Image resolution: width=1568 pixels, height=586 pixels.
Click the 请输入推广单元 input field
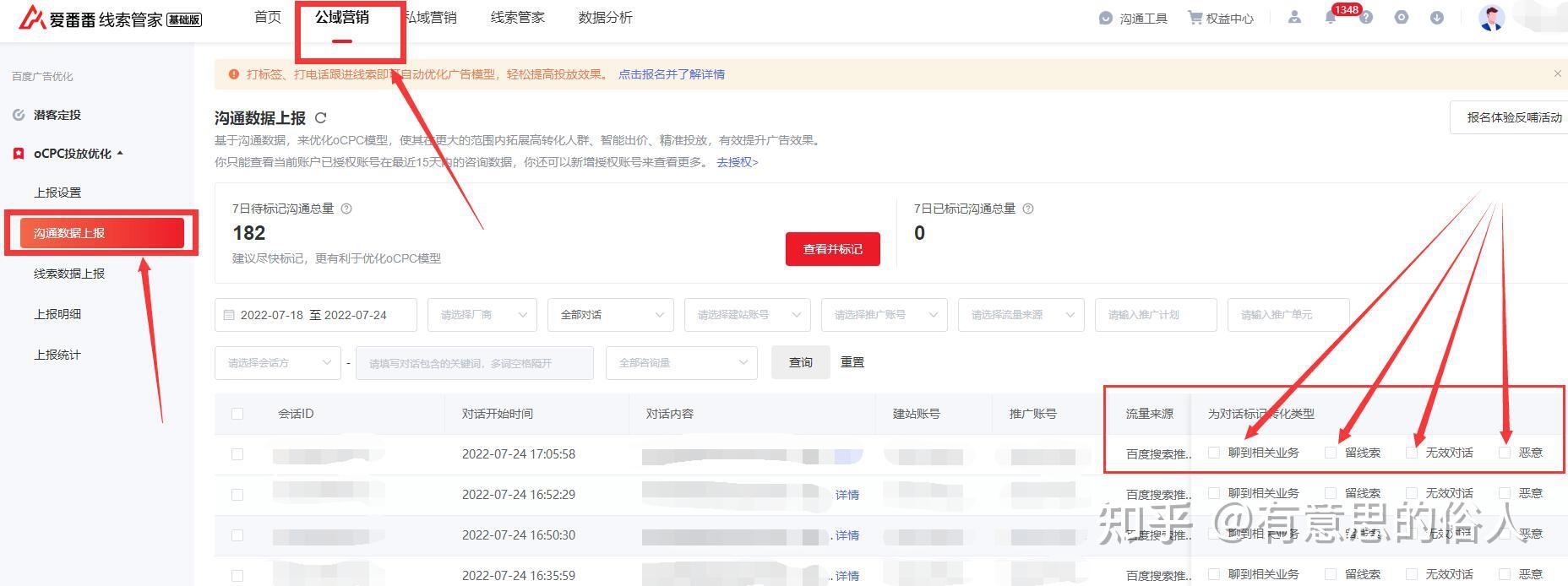(x=1288, y=315)
